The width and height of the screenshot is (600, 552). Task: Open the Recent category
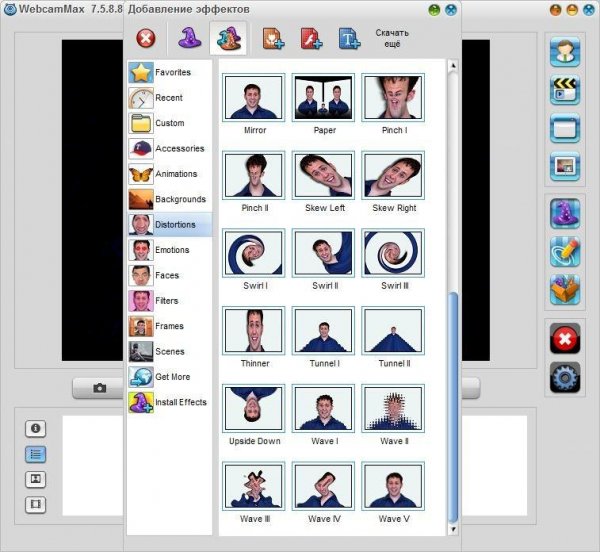click(170, 98)
